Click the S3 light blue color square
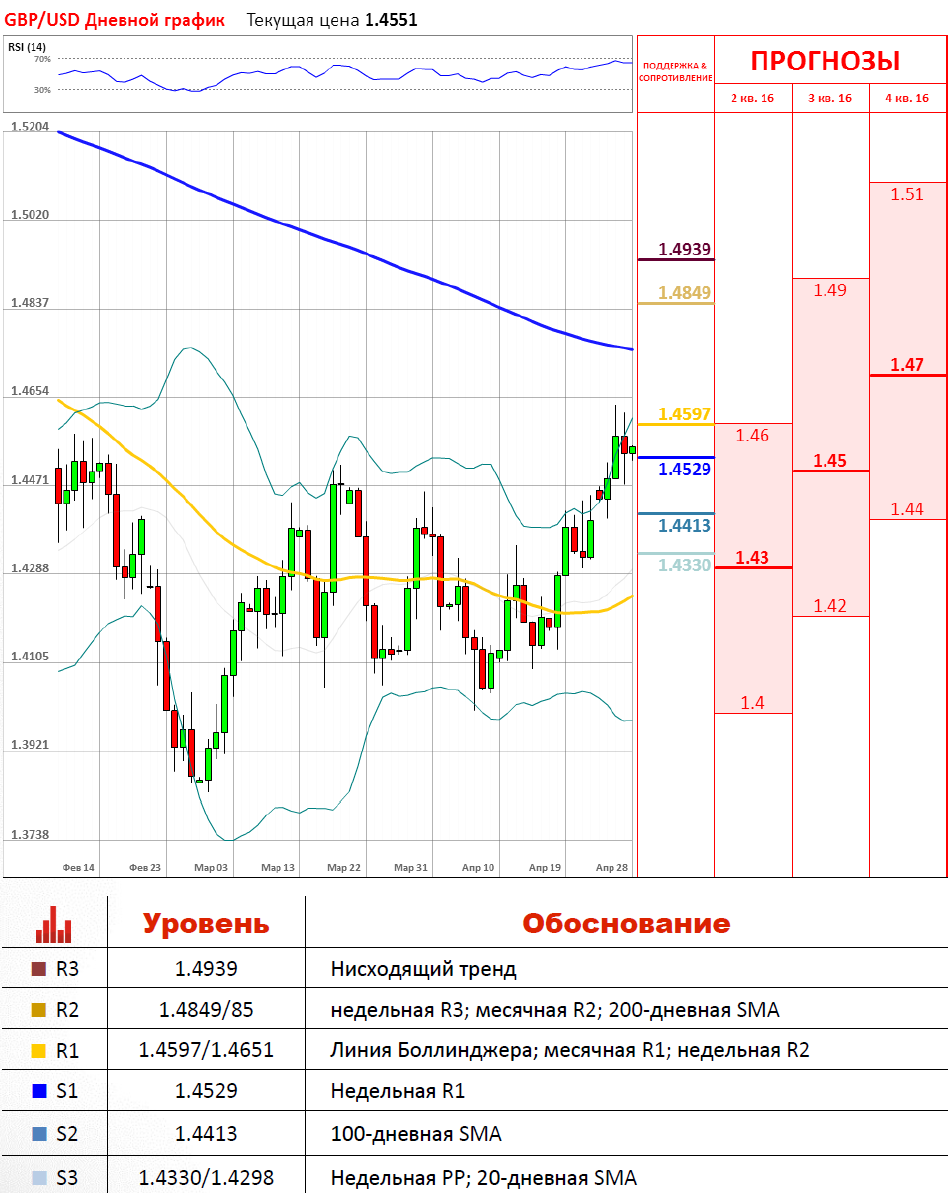 (39, 1178)
